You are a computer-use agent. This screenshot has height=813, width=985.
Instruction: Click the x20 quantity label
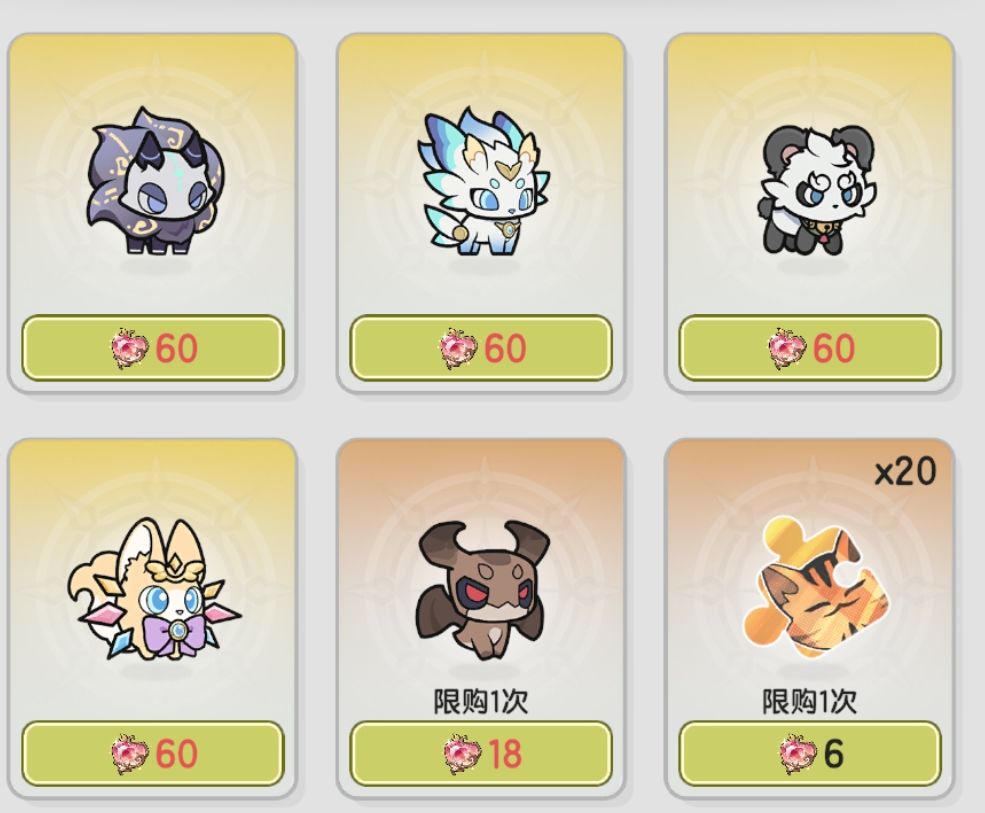point(905,471)
